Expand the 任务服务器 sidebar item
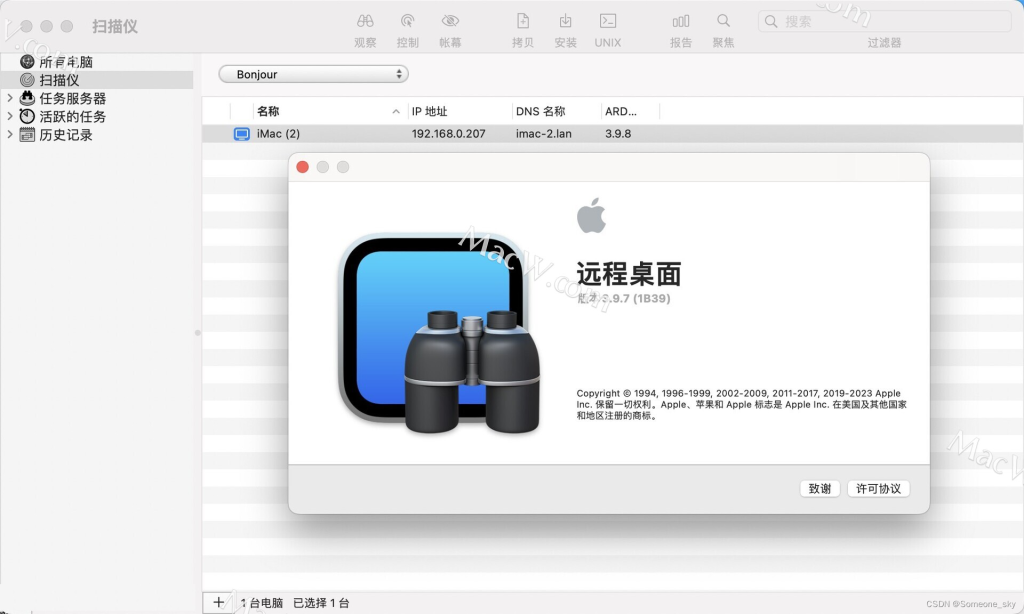1024x614 pixels. (10, 98)
